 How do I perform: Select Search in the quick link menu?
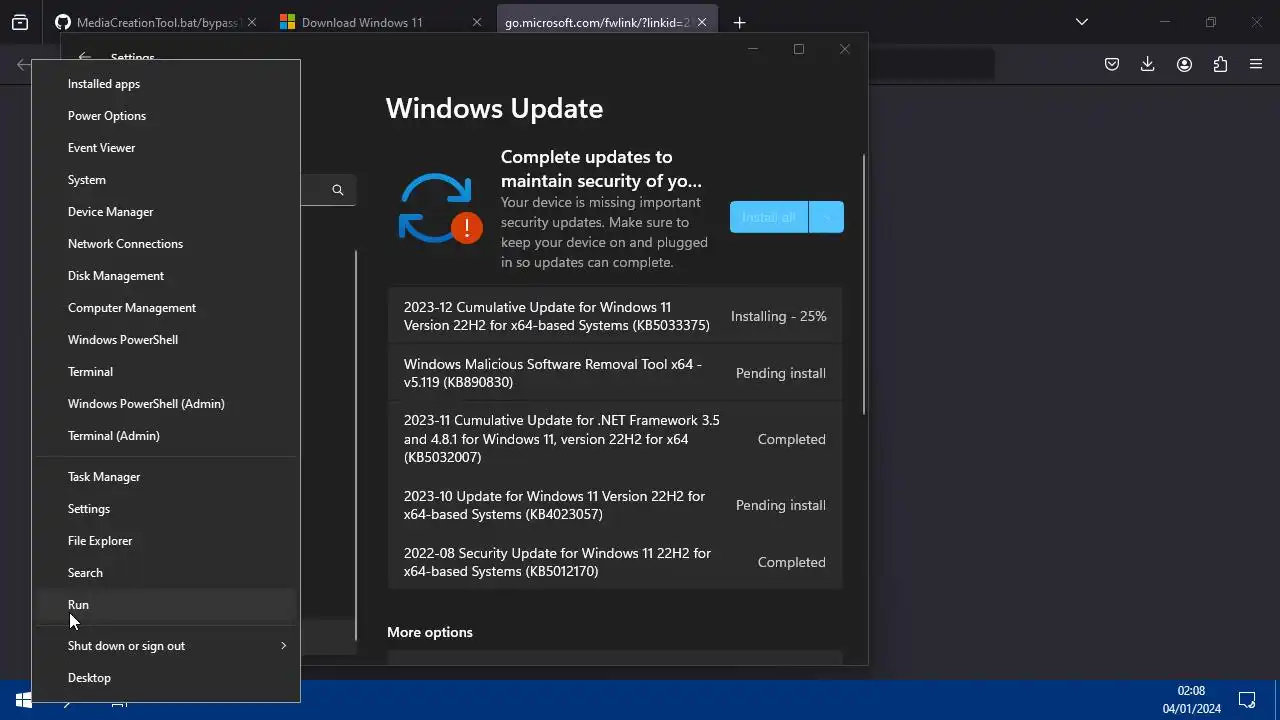(x=166, y=573)
